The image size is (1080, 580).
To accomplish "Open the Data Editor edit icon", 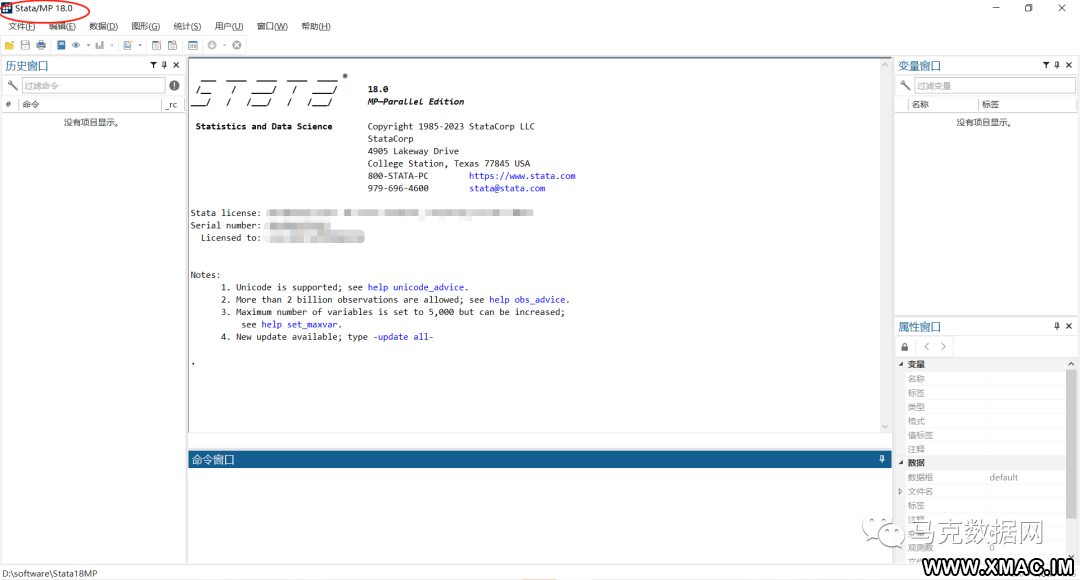I will 157,45.
